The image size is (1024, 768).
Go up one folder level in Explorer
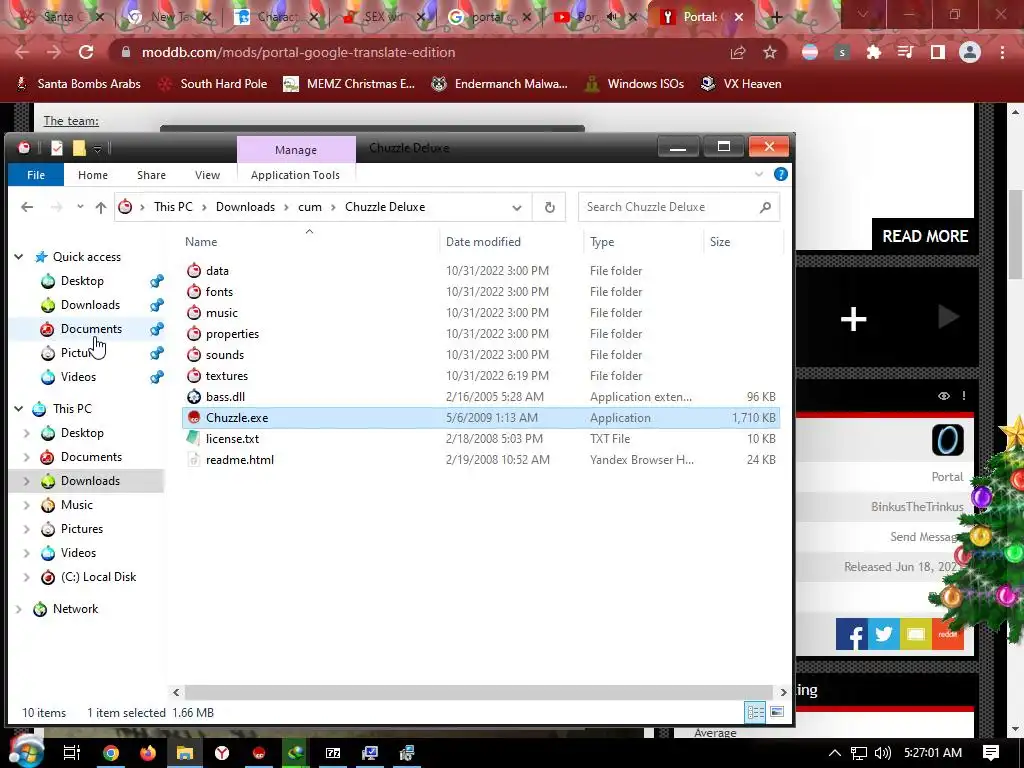[x=101, y=207]
